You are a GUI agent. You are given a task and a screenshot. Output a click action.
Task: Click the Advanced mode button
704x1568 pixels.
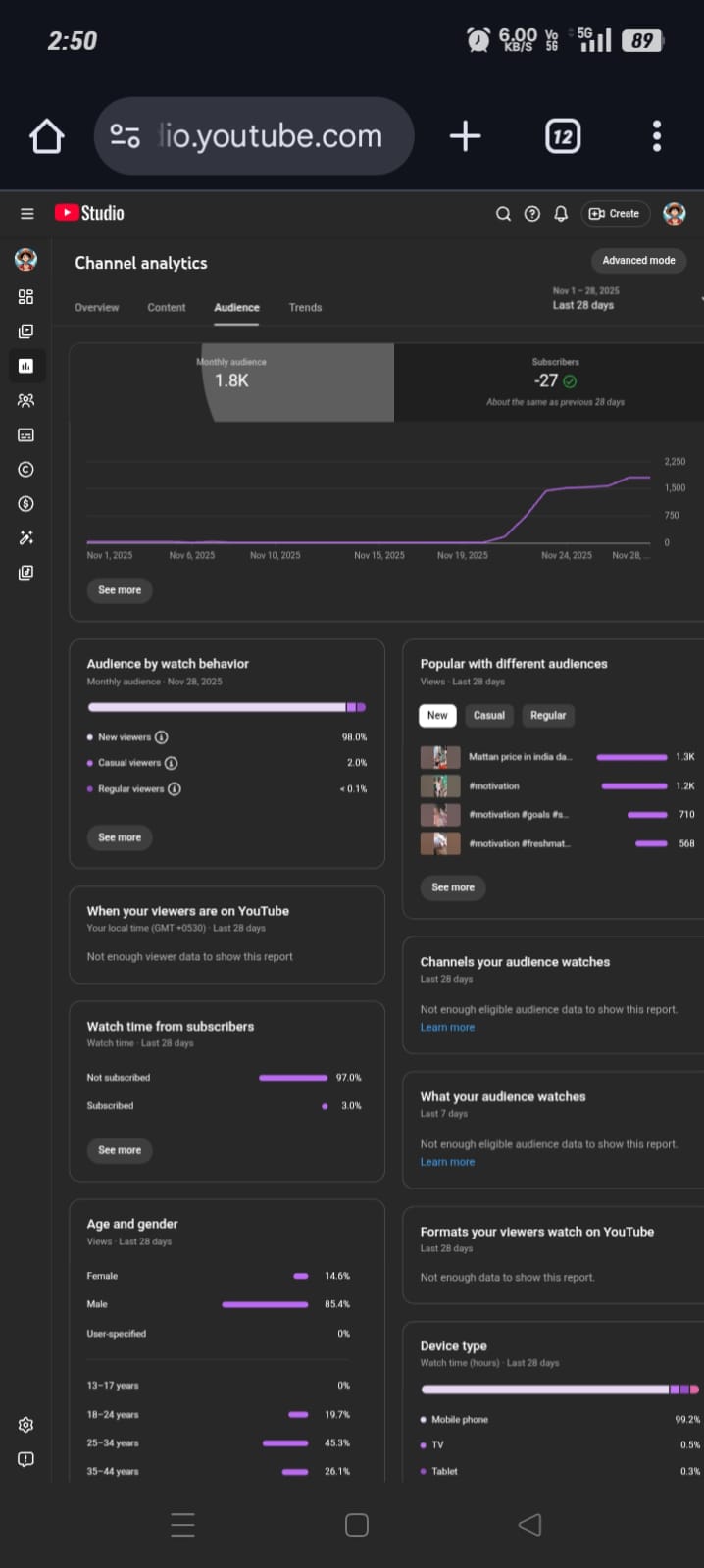[638, 260]
